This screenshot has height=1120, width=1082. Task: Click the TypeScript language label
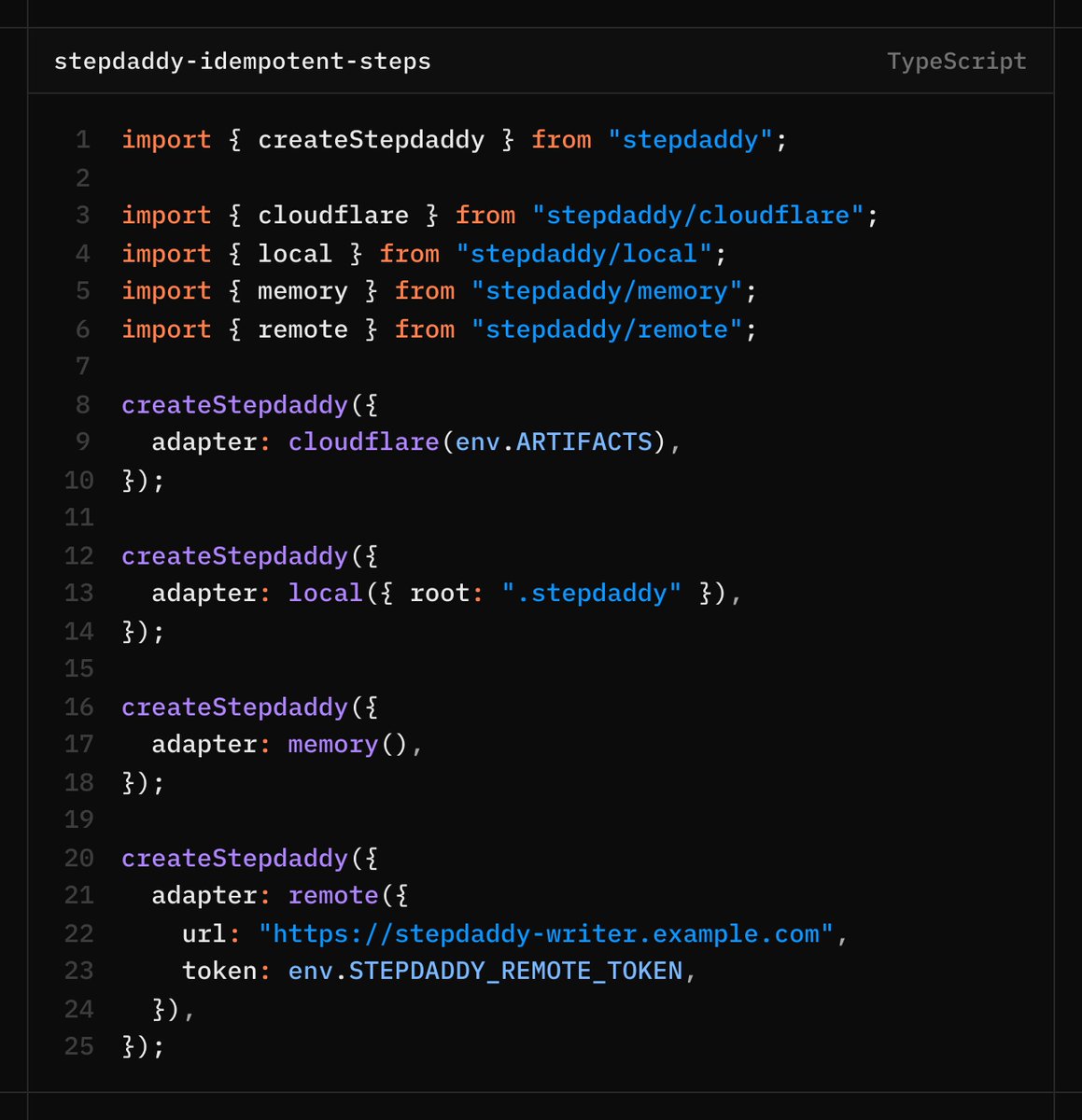pos(956,62)
